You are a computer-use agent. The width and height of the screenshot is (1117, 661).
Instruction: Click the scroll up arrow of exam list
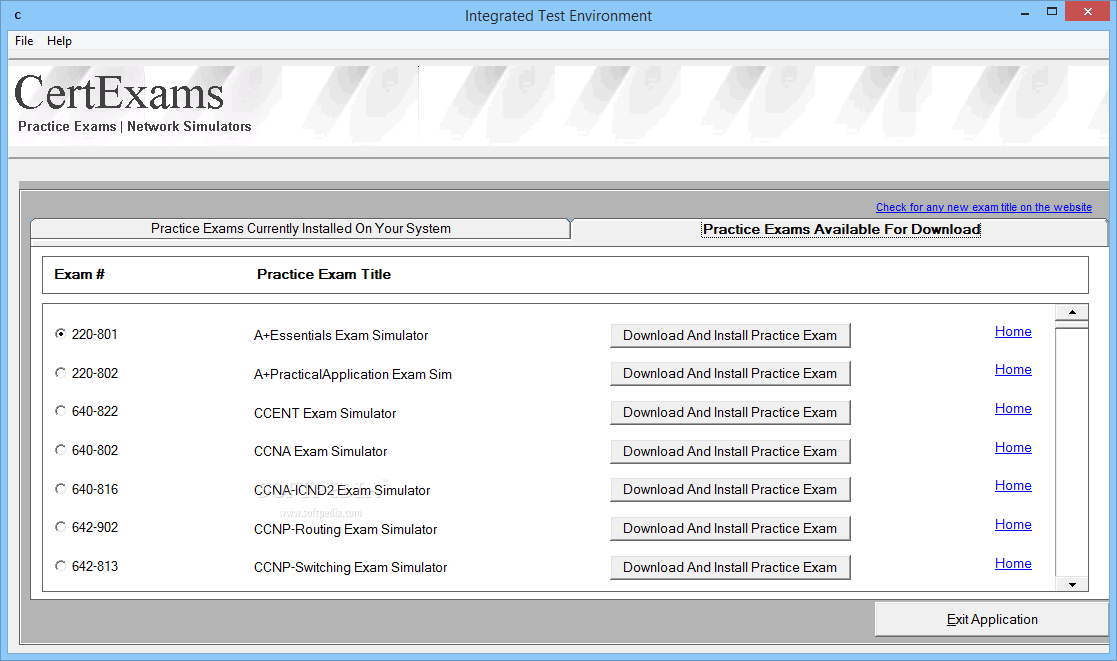[x=1071, y=313]
